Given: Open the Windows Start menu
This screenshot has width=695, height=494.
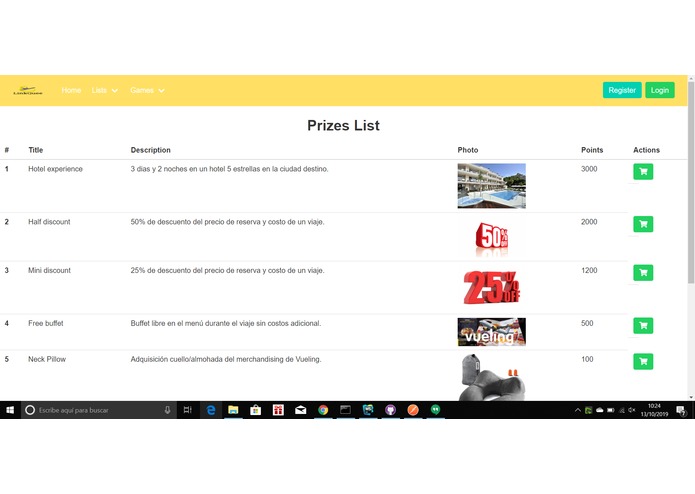Looking at the screenshot, I should pyautogui.click(x=10, y=410).
